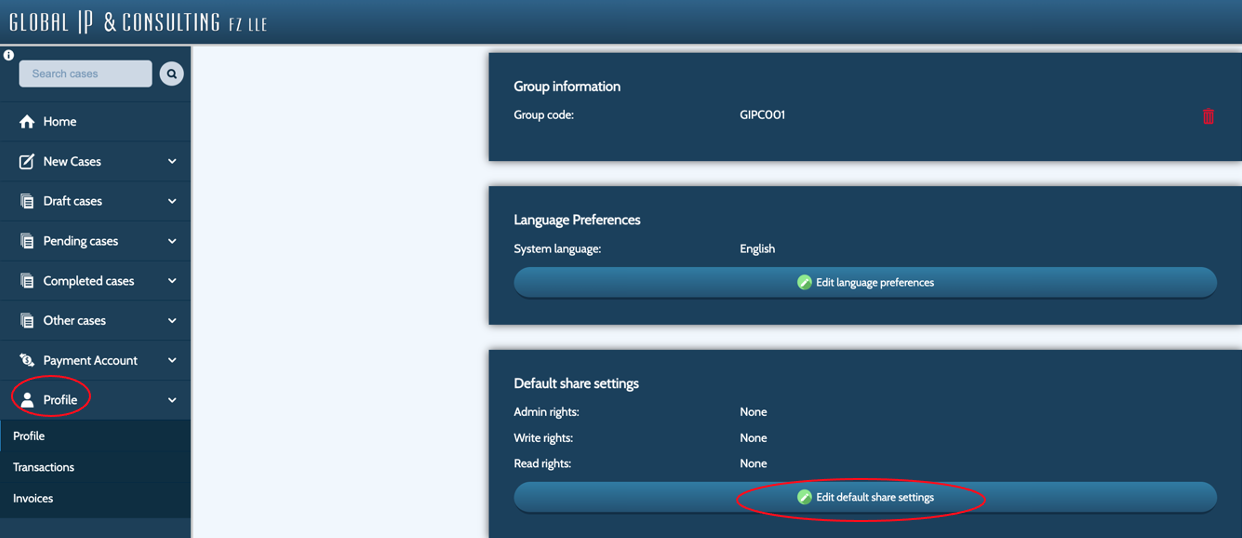Expand the Payment Account chevron
This screenshot has width=1242, height=538.
tap(172, 360)
